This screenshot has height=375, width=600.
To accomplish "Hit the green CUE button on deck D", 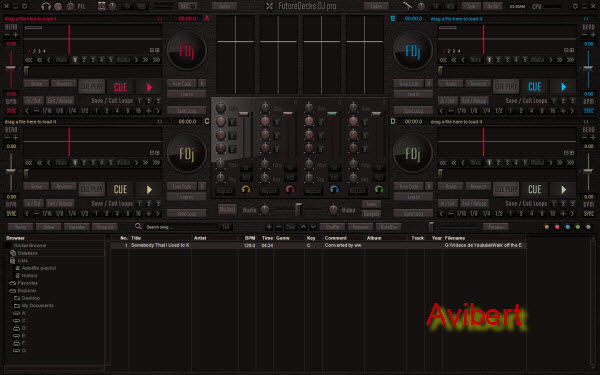I will pyautogui.click(x=534, y=189).
